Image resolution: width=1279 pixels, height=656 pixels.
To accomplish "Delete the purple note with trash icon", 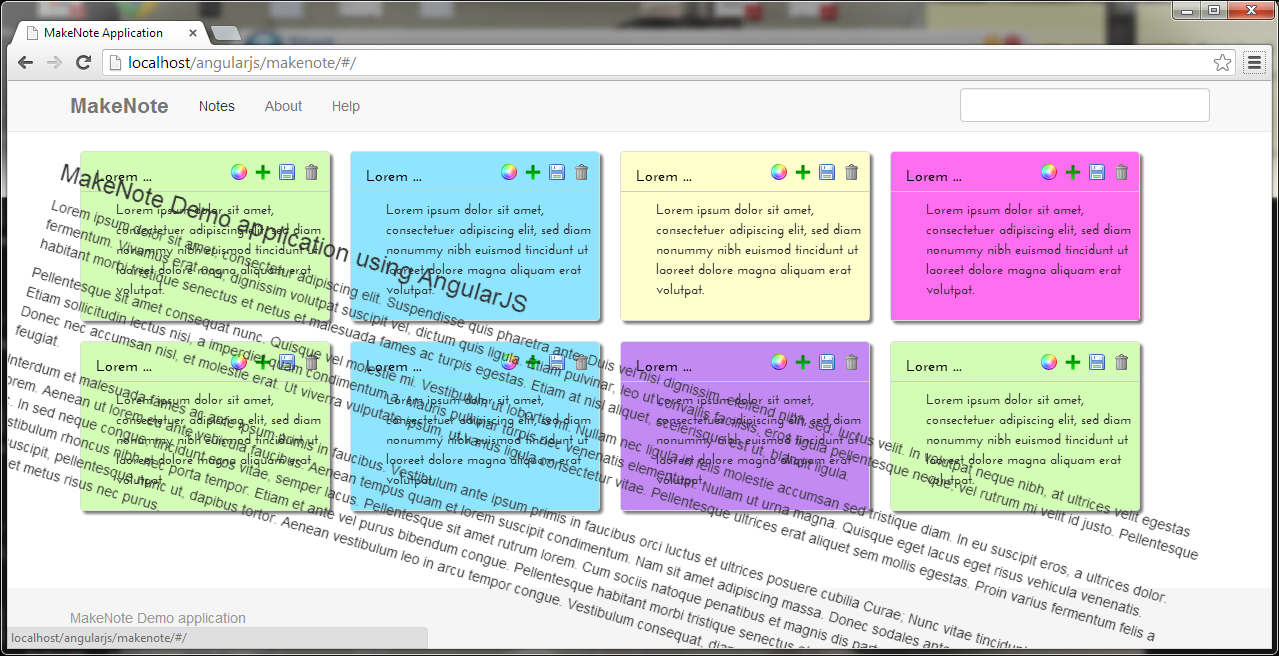I will pos(851,362).
